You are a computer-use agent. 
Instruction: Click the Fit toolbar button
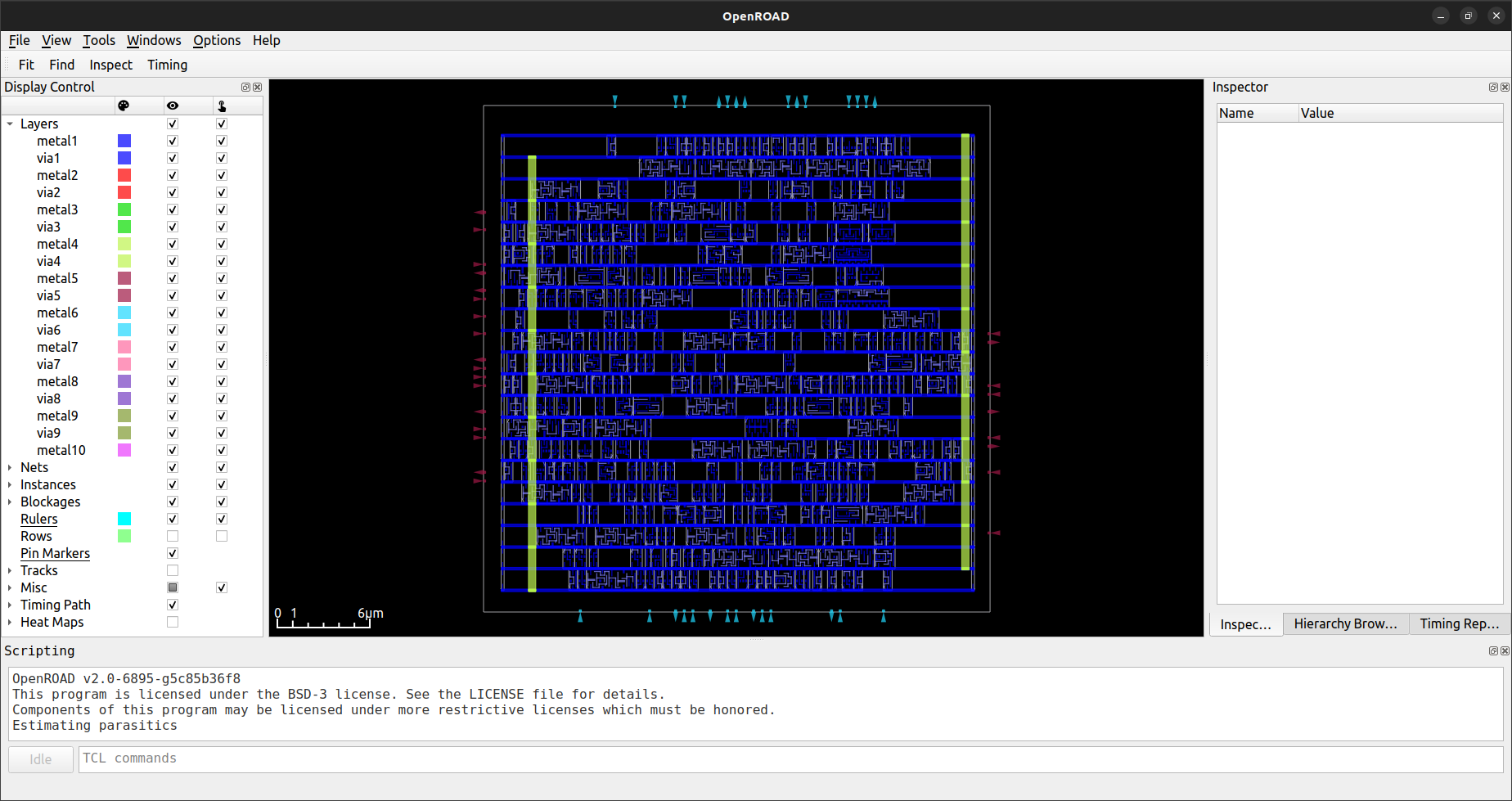click(26, 65)
